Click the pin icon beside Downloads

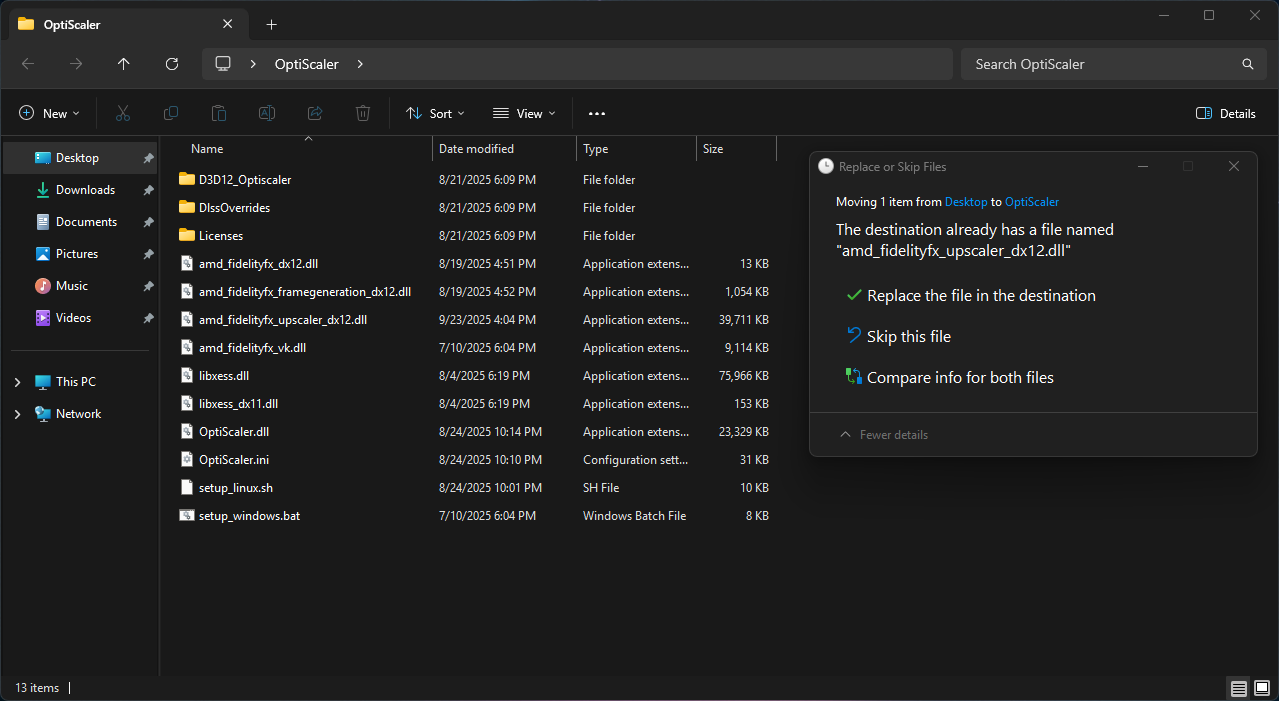coord(148,190)
